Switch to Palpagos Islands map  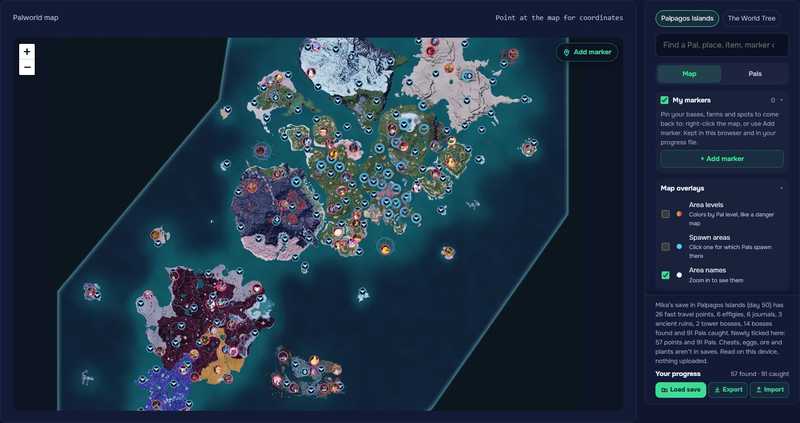(x=687, y=18)
